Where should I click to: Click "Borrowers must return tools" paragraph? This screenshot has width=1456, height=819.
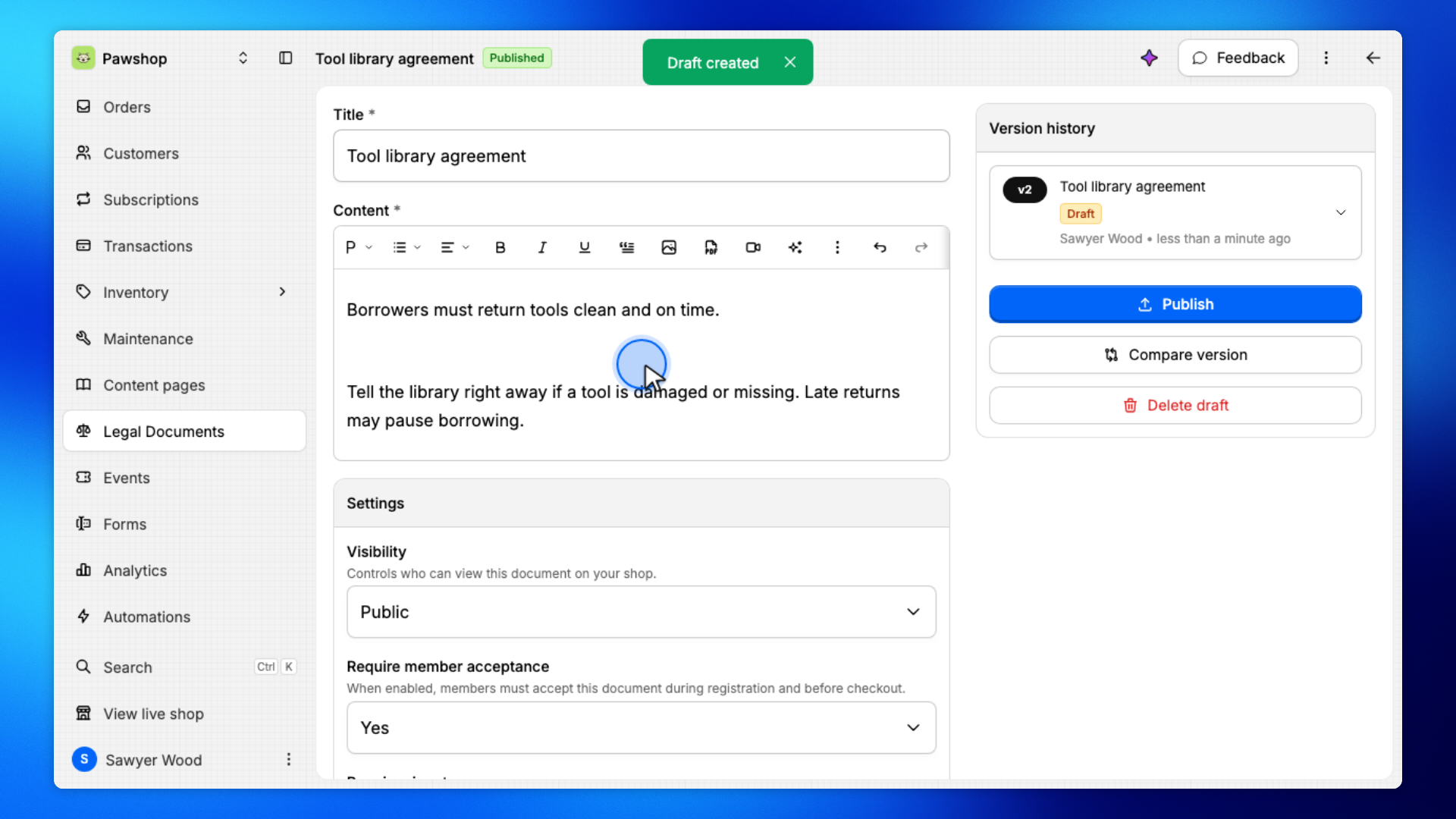tap(533, 310)
